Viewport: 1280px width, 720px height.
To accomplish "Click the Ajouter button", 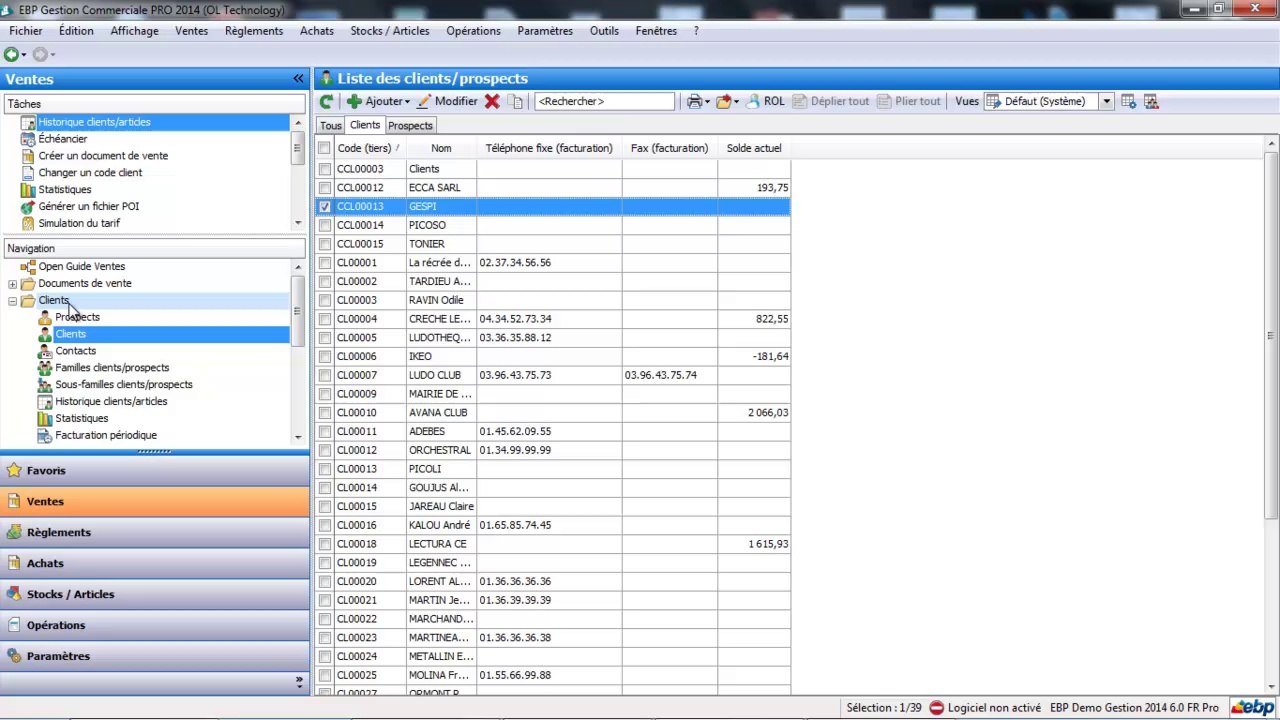I will [376, 101].
